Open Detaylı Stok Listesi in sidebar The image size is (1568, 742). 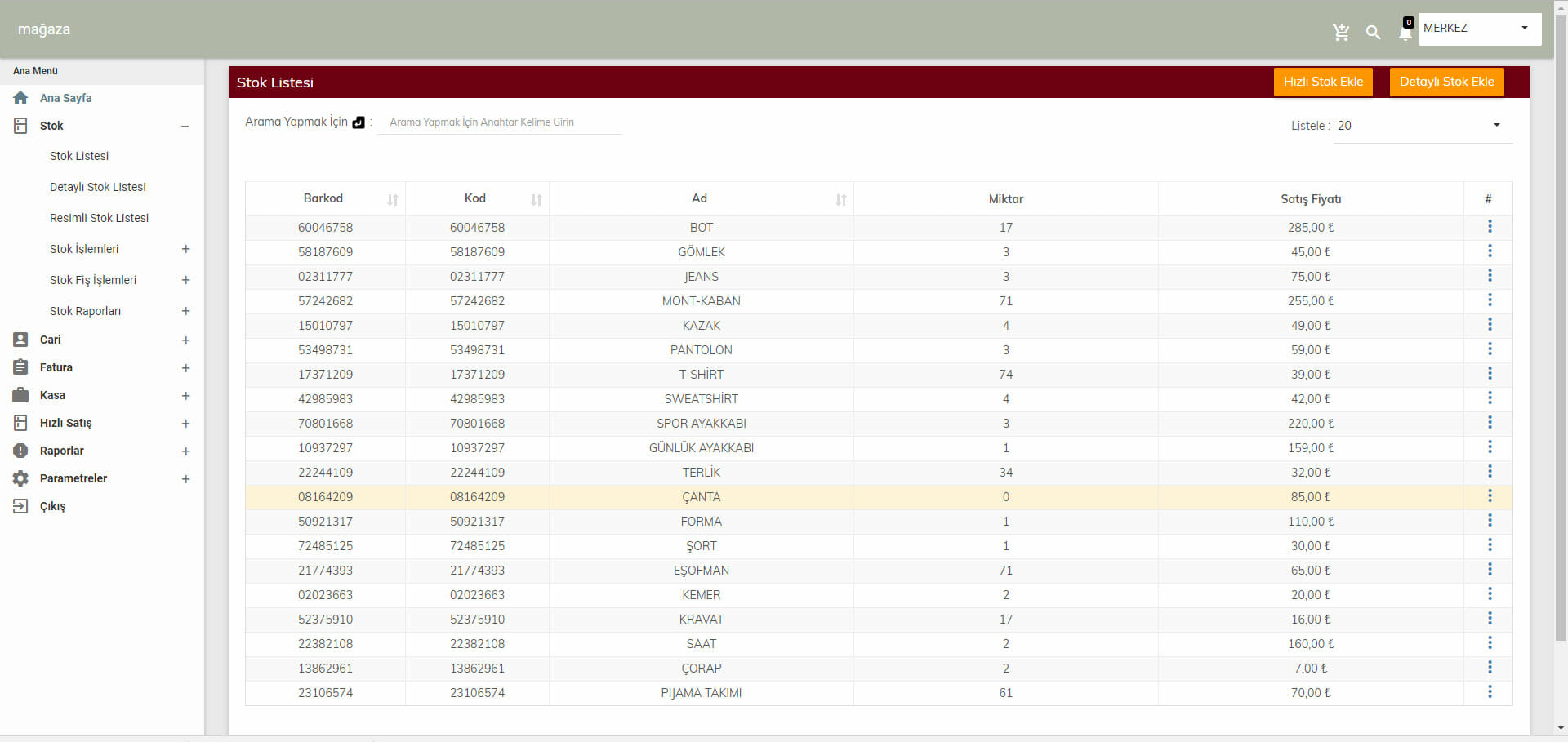98,187
